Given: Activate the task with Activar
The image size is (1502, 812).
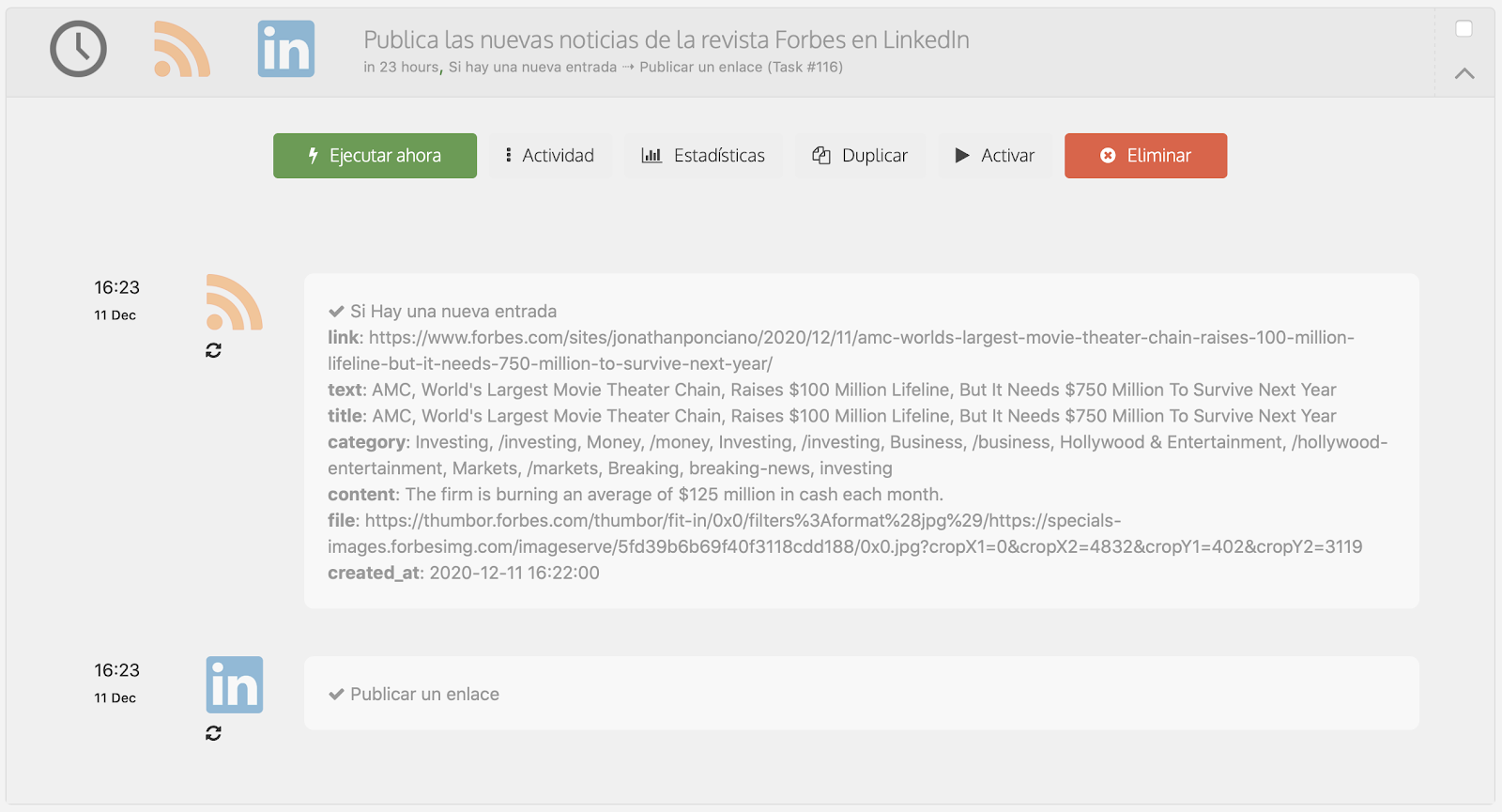Looking at the screenshot, I should click(x=995, y=156).
